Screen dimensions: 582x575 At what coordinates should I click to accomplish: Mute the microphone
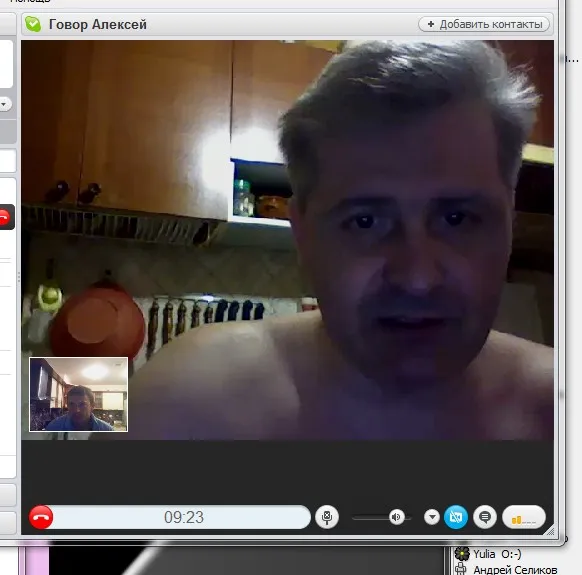click(327, 517)
